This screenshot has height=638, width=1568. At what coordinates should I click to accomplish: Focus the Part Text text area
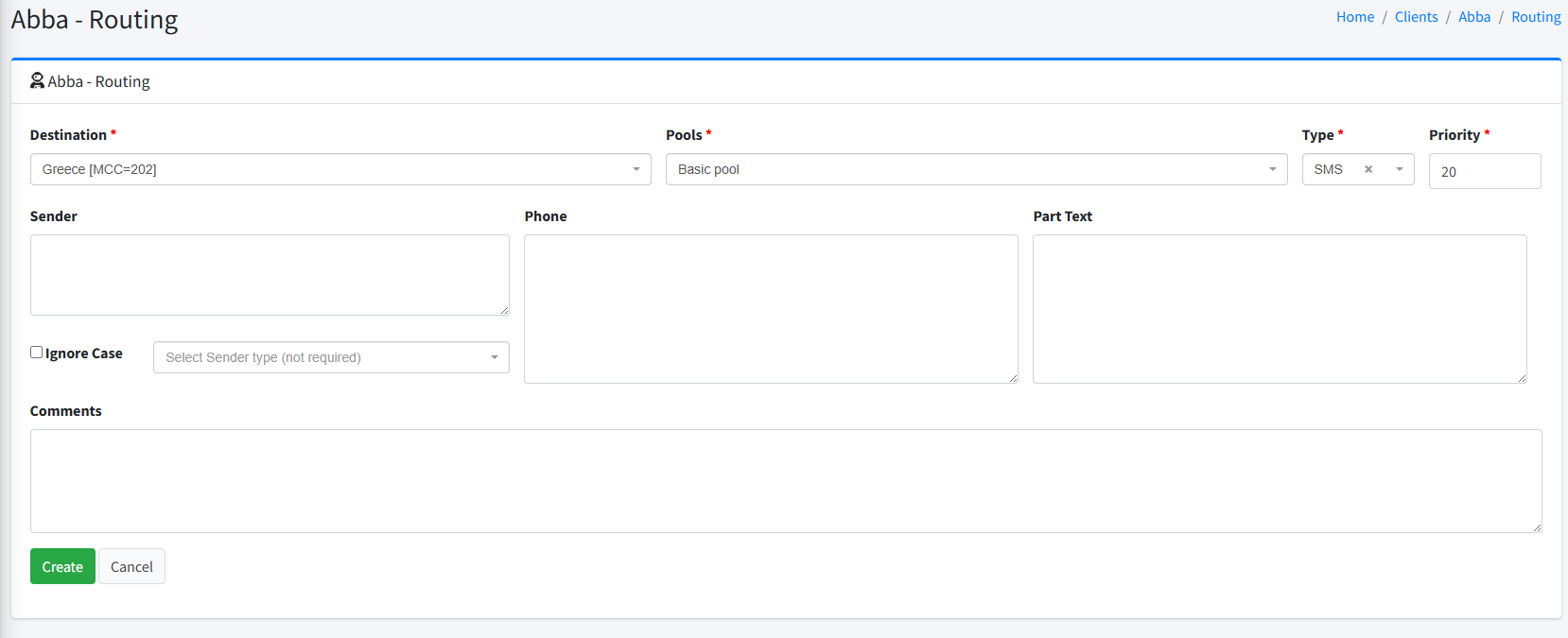(x=1279, y=309)
